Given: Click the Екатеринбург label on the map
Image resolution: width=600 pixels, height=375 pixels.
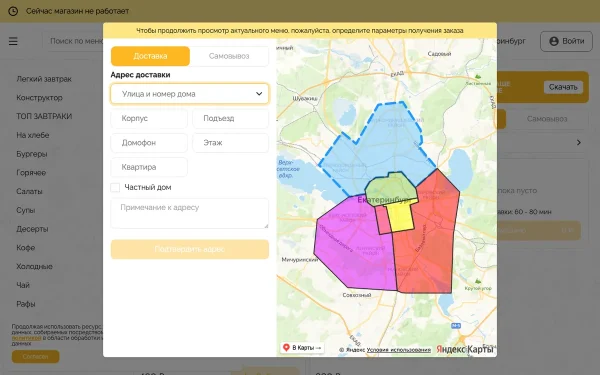Looking at the screenshot, I should tap(384, 200).
